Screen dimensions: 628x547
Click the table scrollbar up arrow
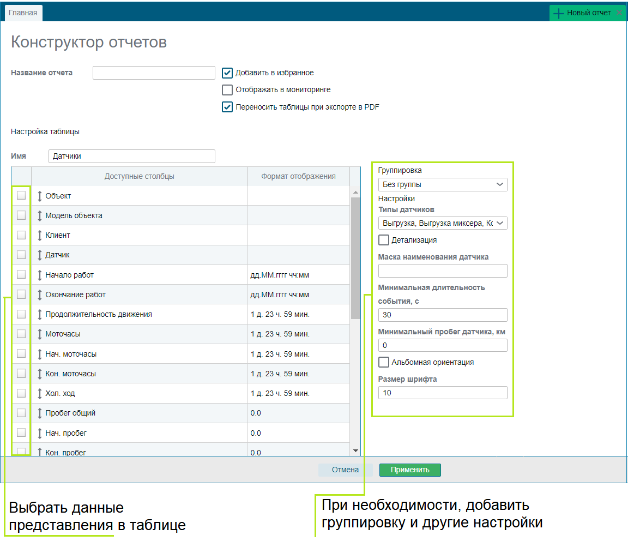(355, 193)
